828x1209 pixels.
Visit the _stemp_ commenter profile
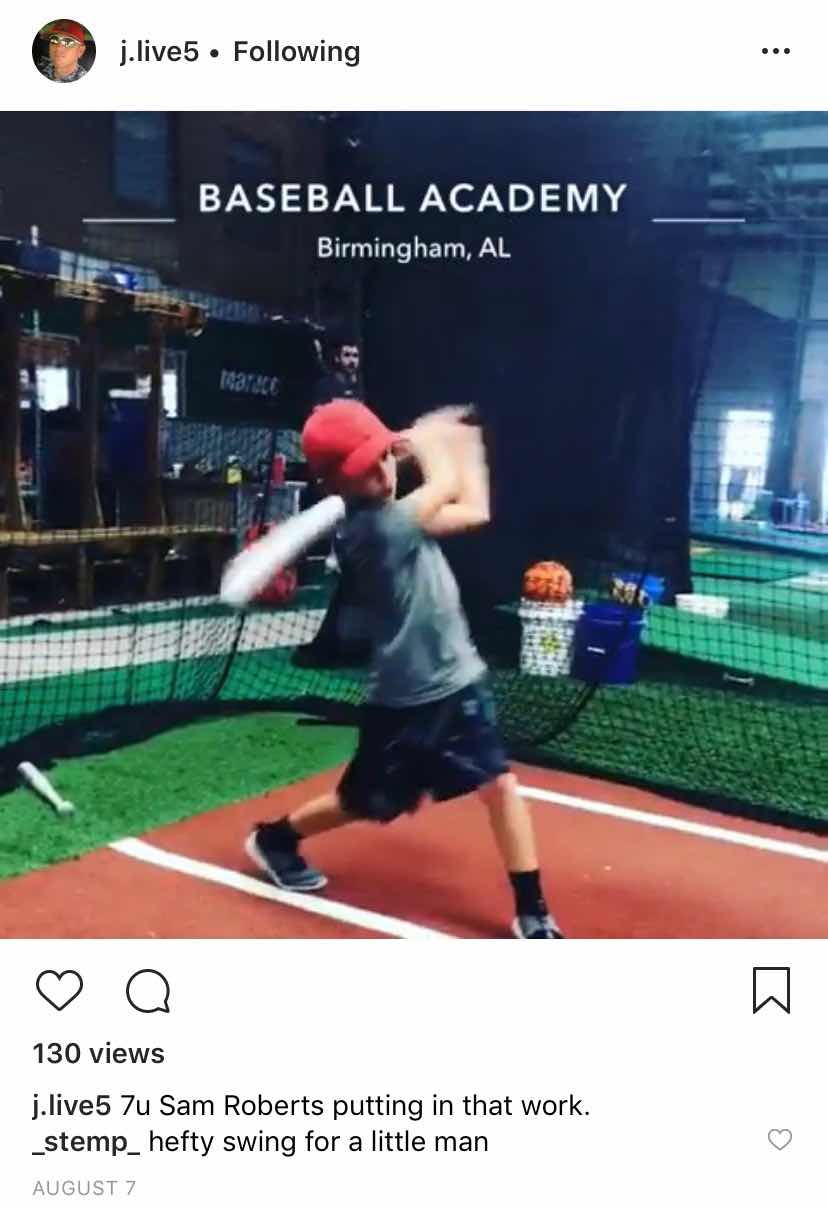(86, 1141)
